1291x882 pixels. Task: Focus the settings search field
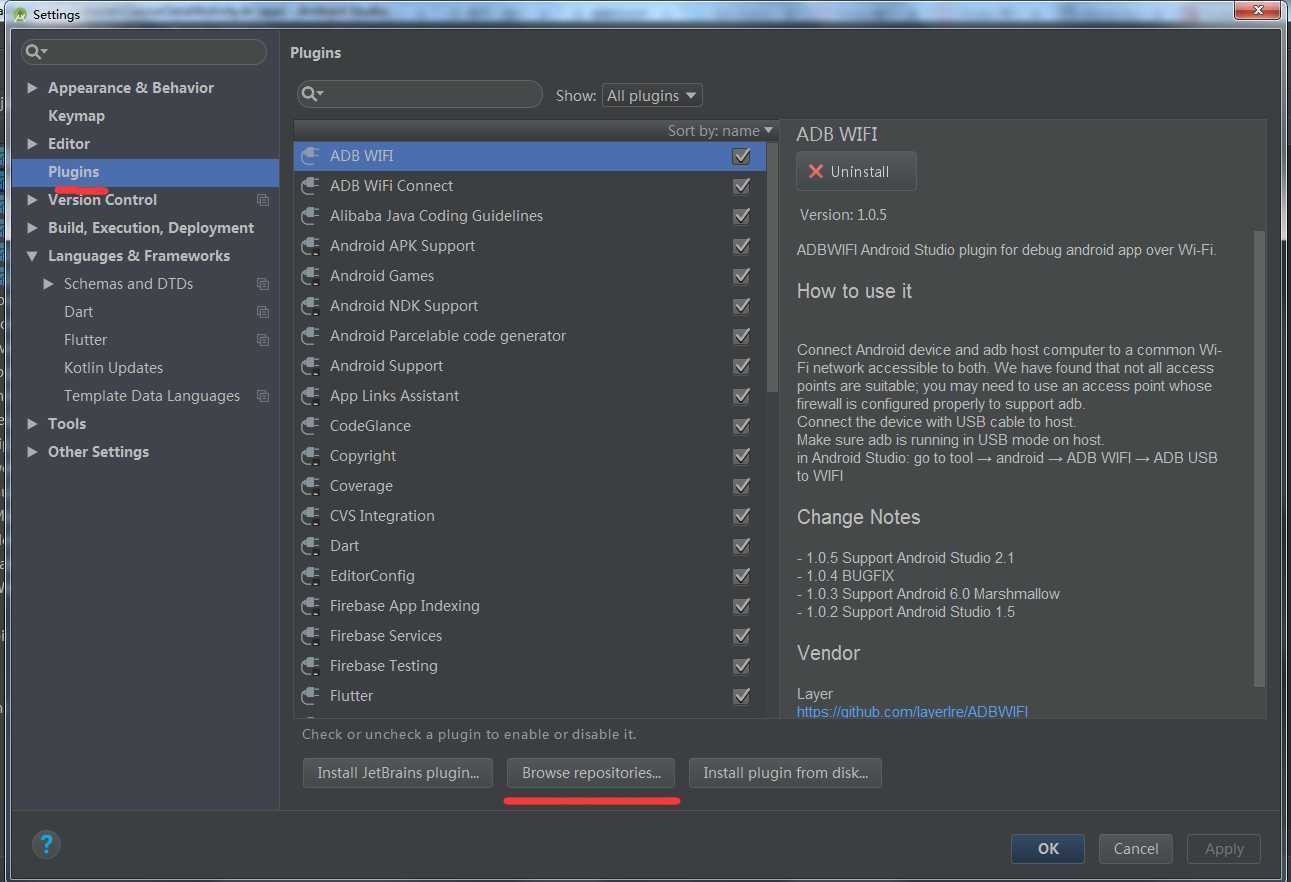click(x=145, y=52)
